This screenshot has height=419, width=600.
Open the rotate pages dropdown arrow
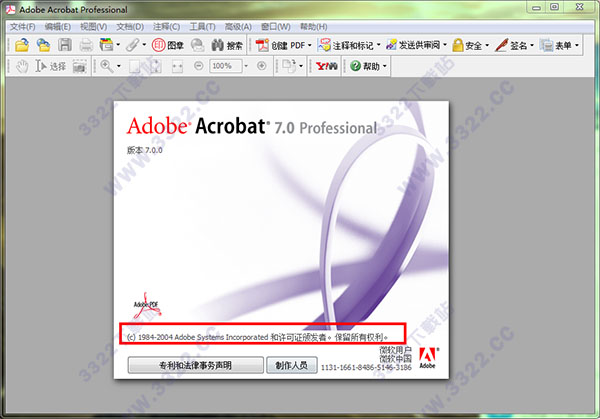point(301,66)
